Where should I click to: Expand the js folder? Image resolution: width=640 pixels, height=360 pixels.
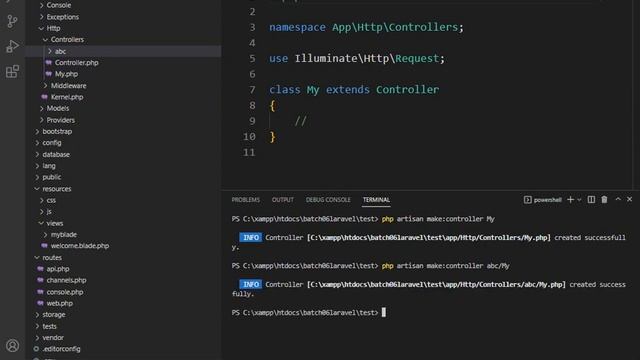point(42,211)
